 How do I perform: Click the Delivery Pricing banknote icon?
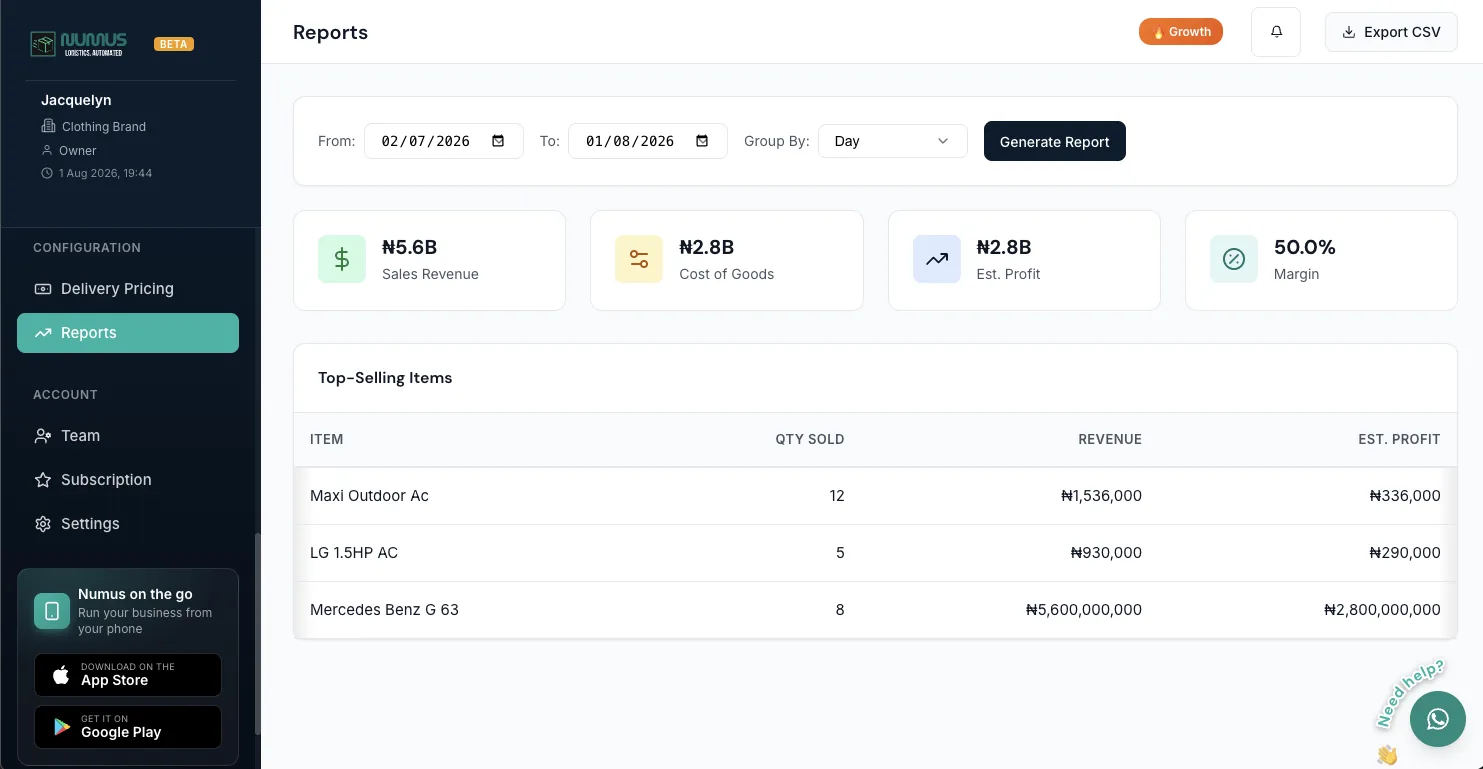tap(43, 289)
